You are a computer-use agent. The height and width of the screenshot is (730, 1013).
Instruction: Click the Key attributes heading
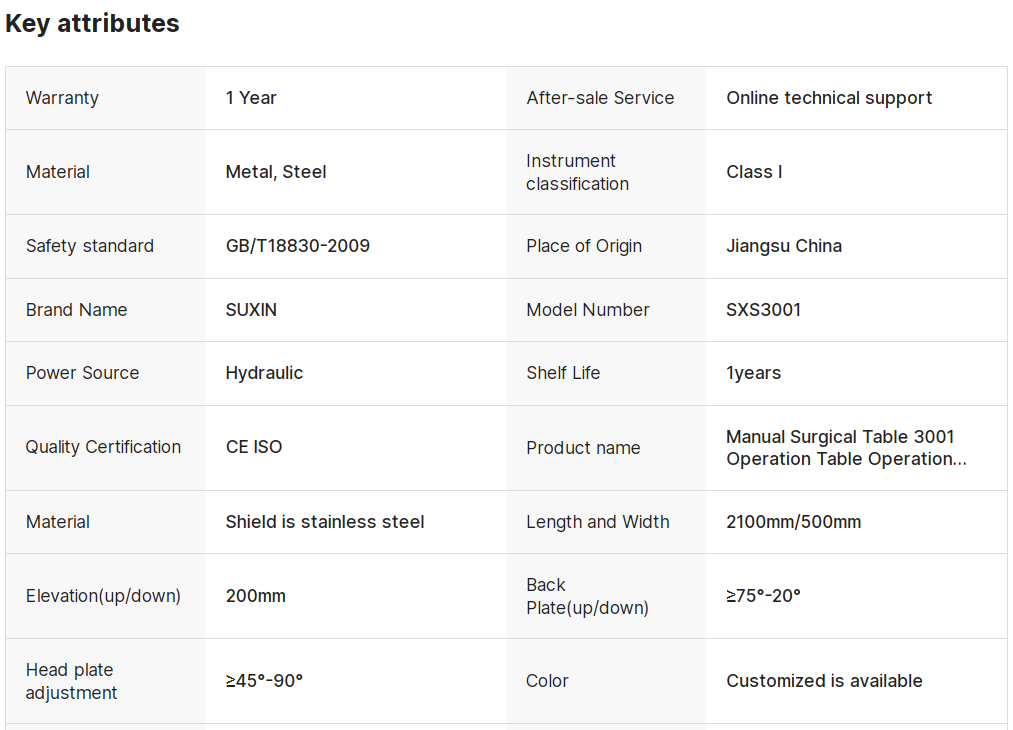[92, 23]
